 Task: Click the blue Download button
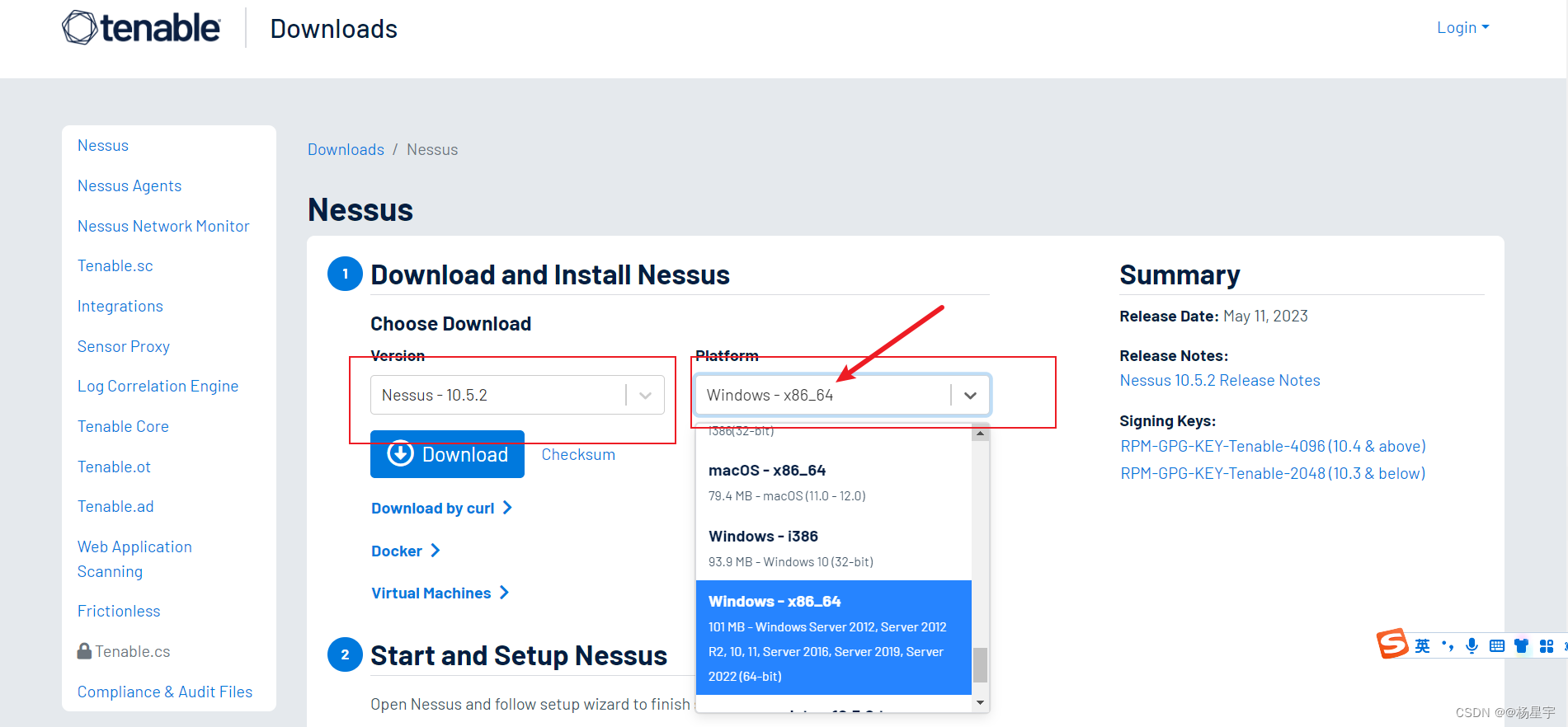point(447,454)
